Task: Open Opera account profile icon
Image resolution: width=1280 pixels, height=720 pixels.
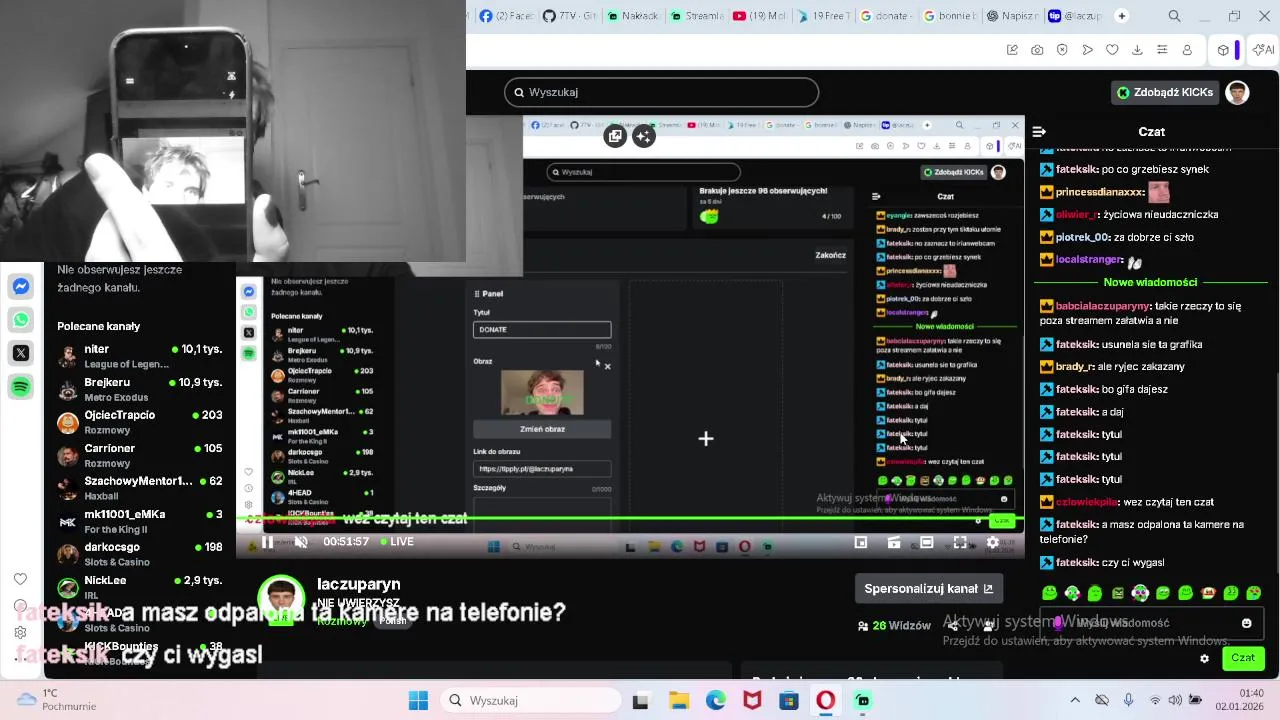Action: tap(1187, 50)
